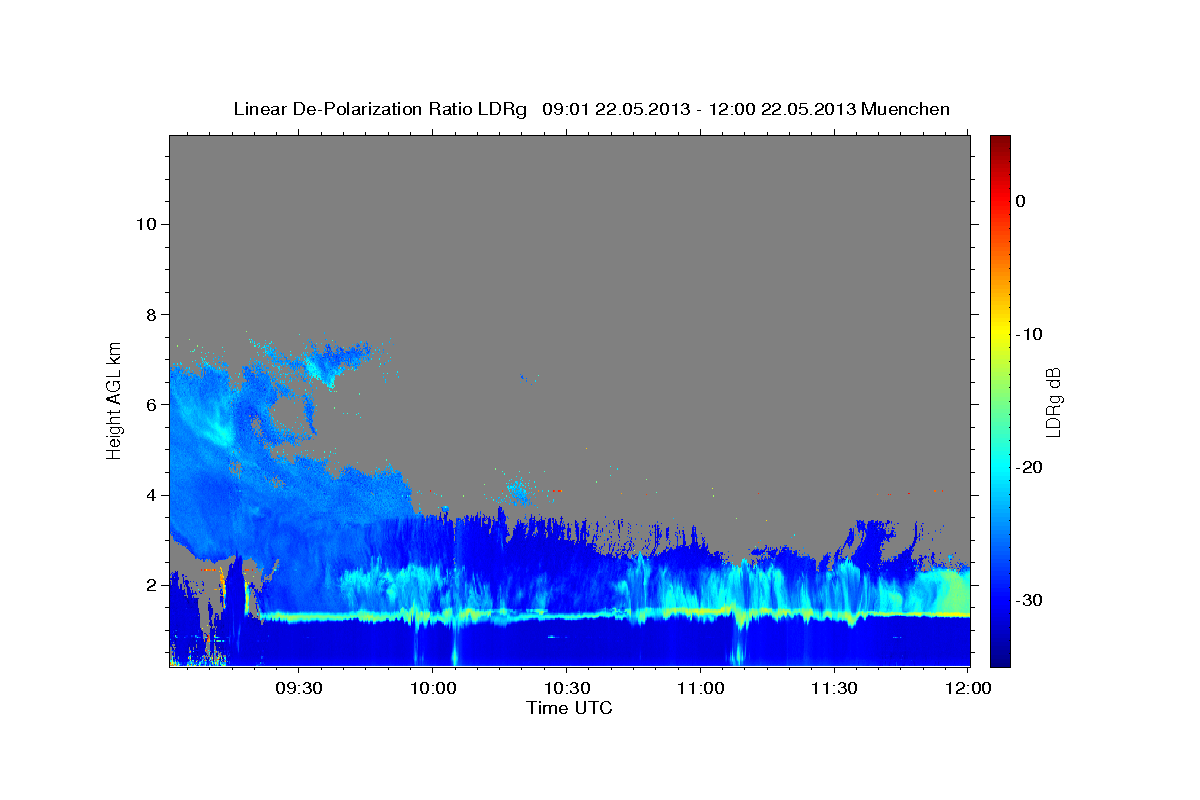Click the 11:00 time tick label
This screenshot has height=800, width=1200.
(x=700, y=689)
